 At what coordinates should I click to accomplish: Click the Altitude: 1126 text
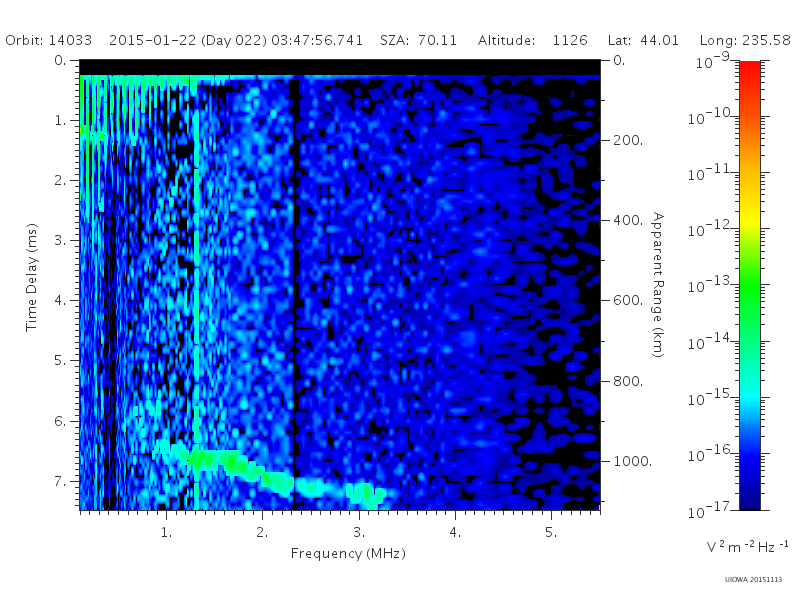tap(533, 40)
